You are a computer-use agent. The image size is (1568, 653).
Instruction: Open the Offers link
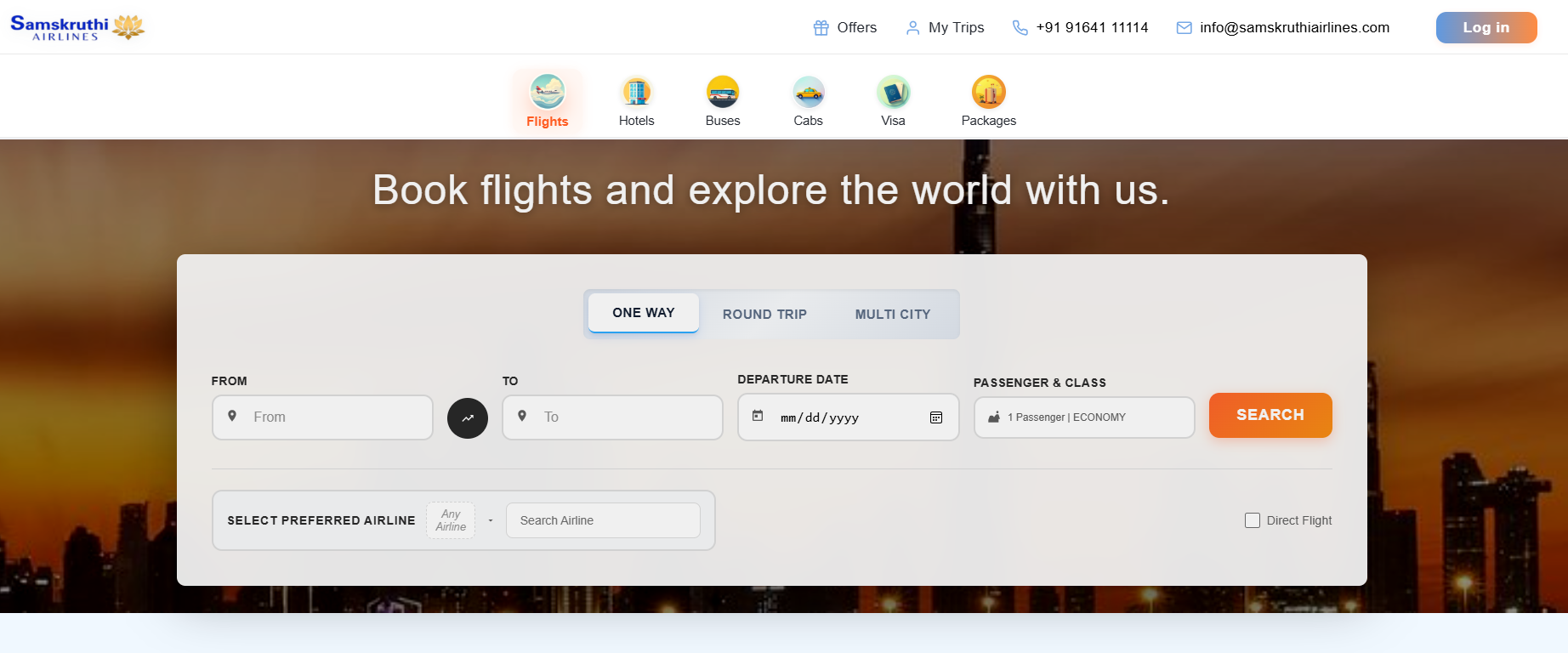(x=845, y=27)
